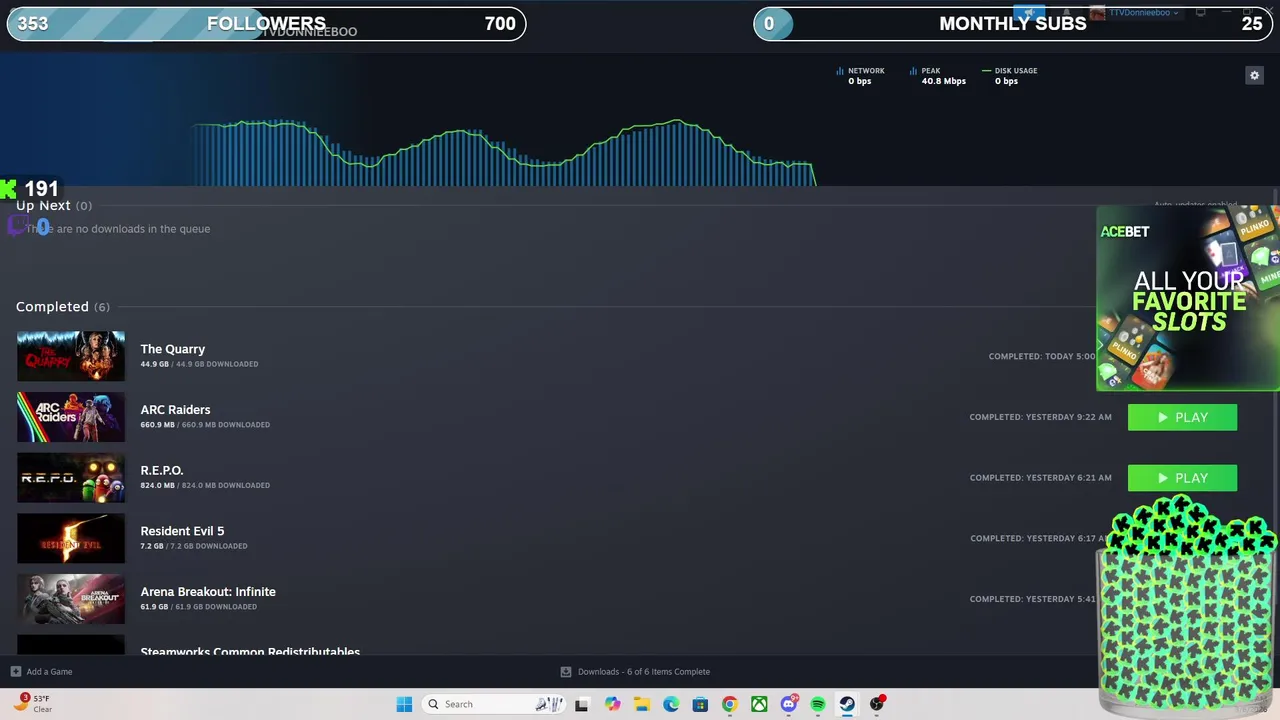Play R.E.P.O.

[1182, 478]
